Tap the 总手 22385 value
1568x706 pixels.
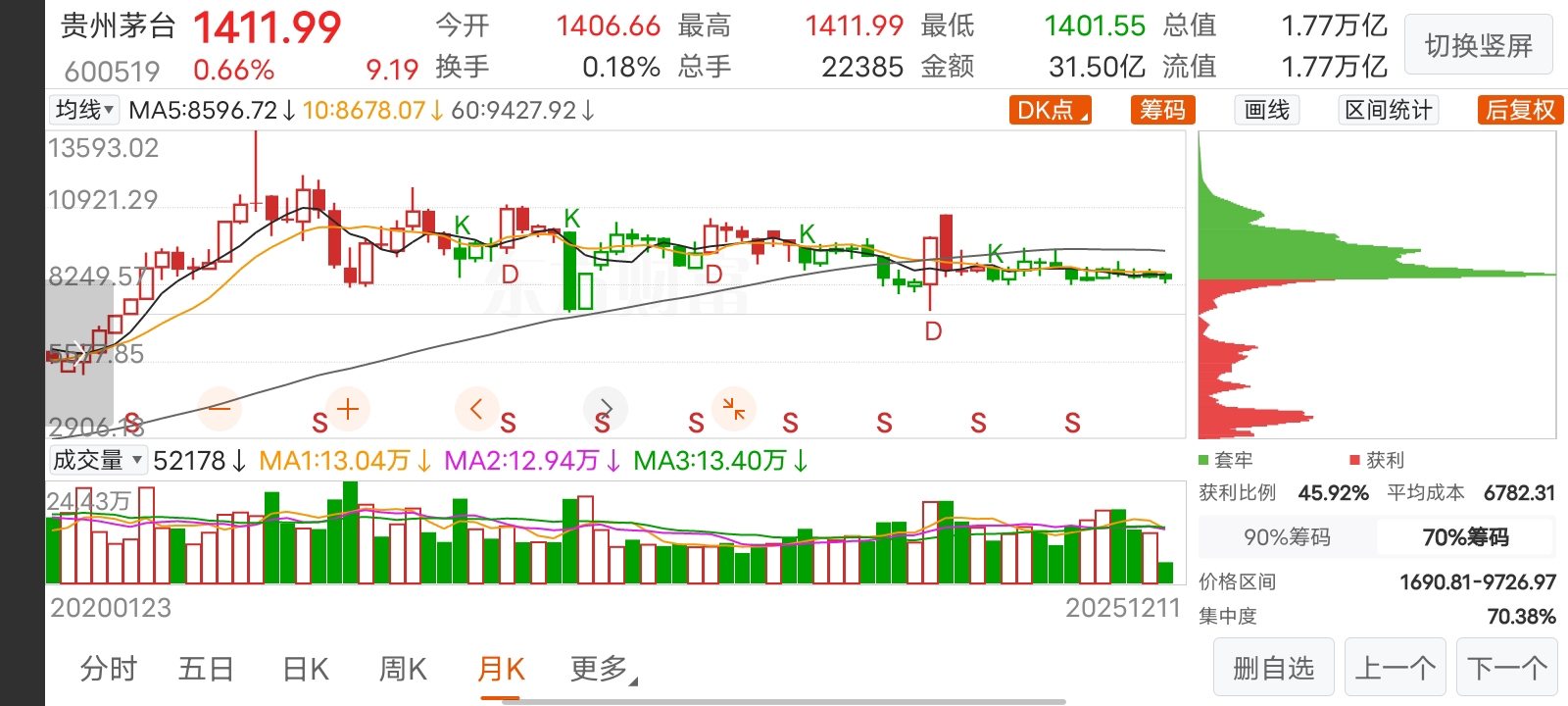pyautogui.click(x=862, y=67)
